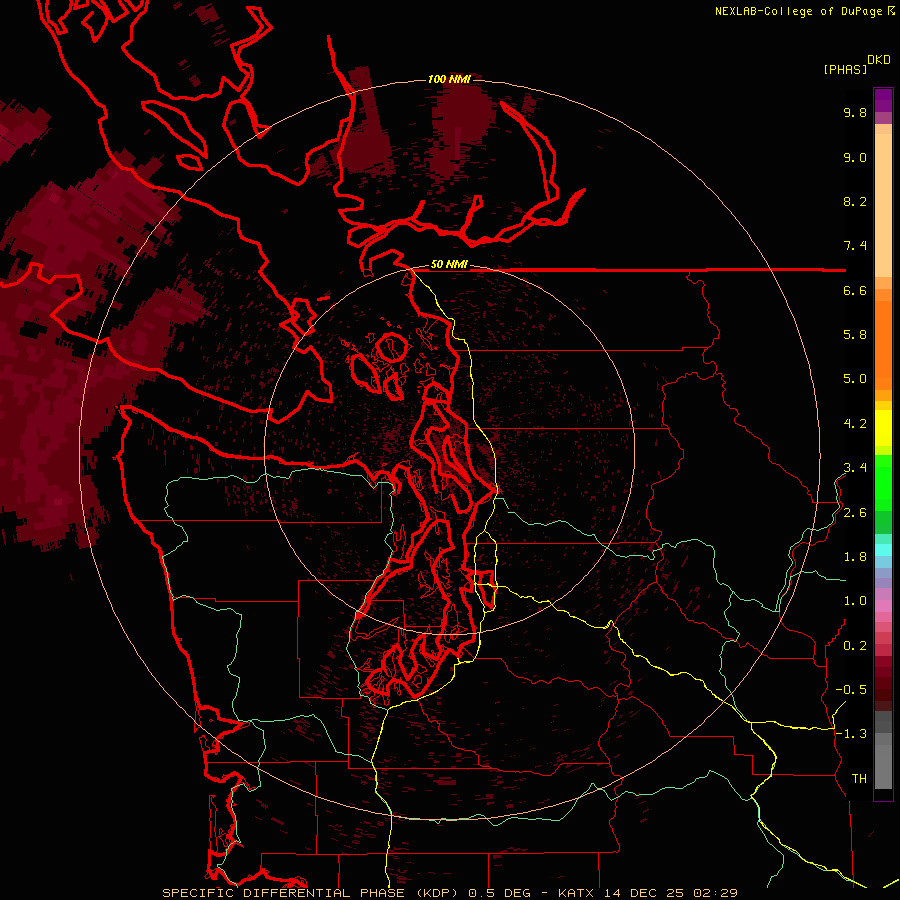Click the DKD unit label above legend
This screenshot has height=900, width=900.
pos(878,60)
